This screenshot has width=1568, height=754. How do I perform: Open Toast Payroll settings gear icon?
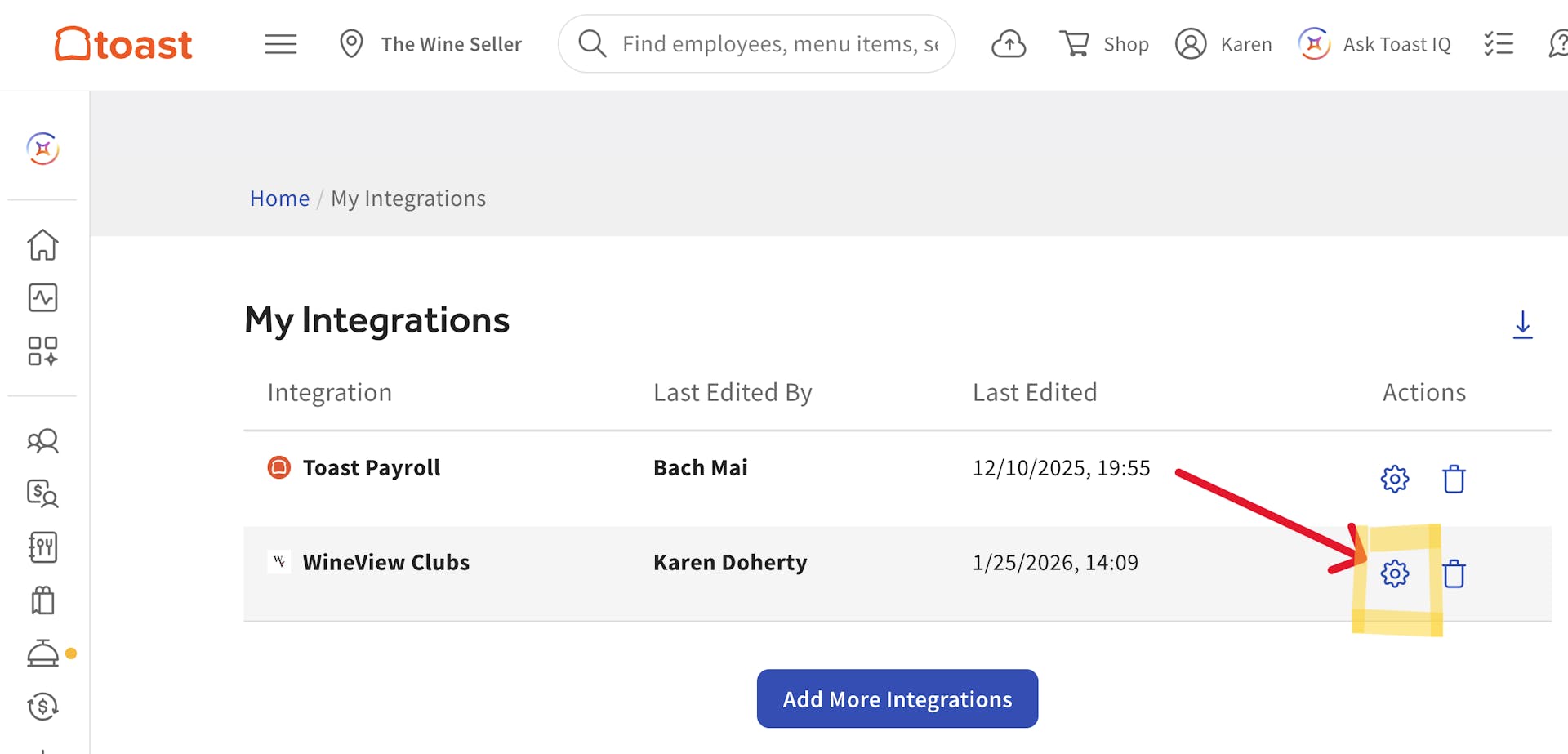pos(1394,480)
